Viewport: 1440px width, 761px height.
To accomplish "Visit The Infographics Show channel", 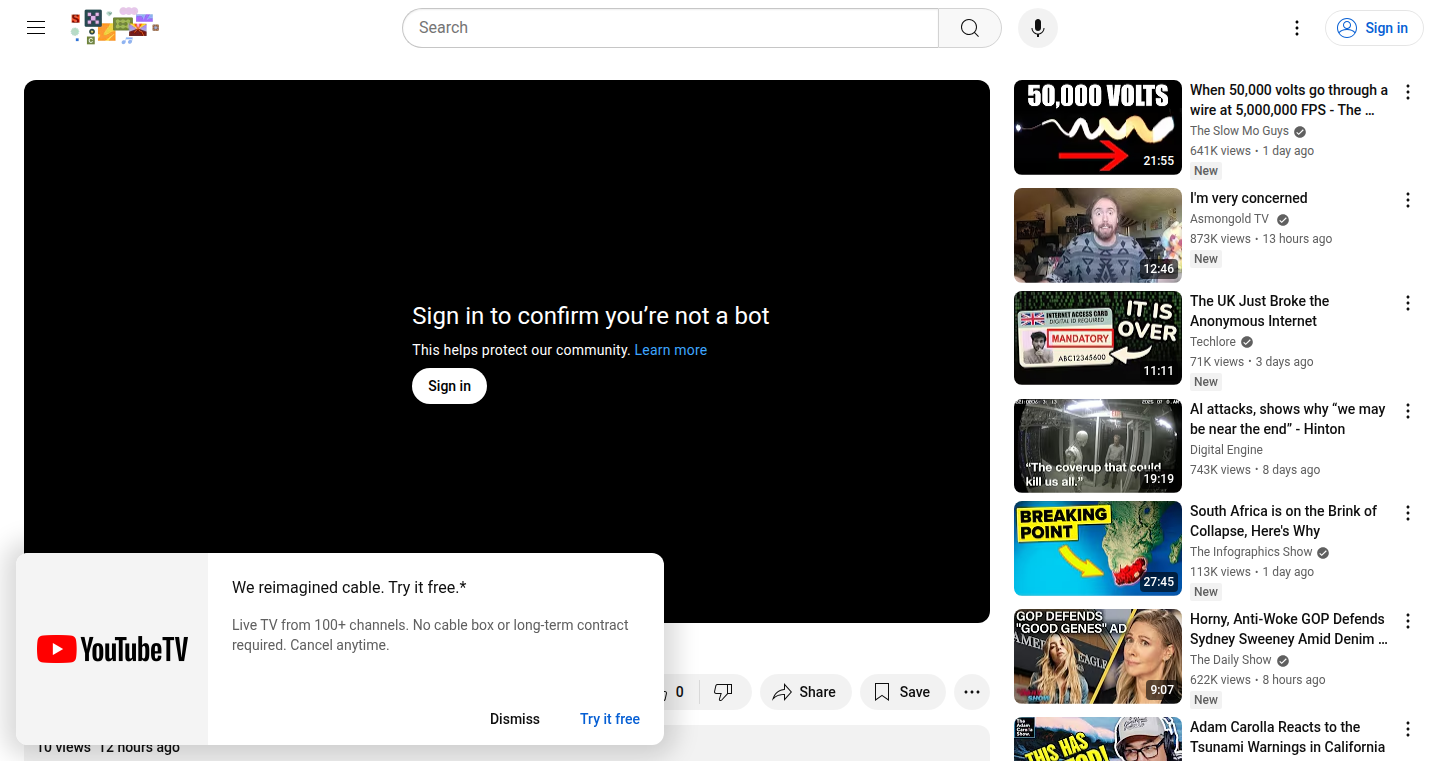I will pos(1251,552).
